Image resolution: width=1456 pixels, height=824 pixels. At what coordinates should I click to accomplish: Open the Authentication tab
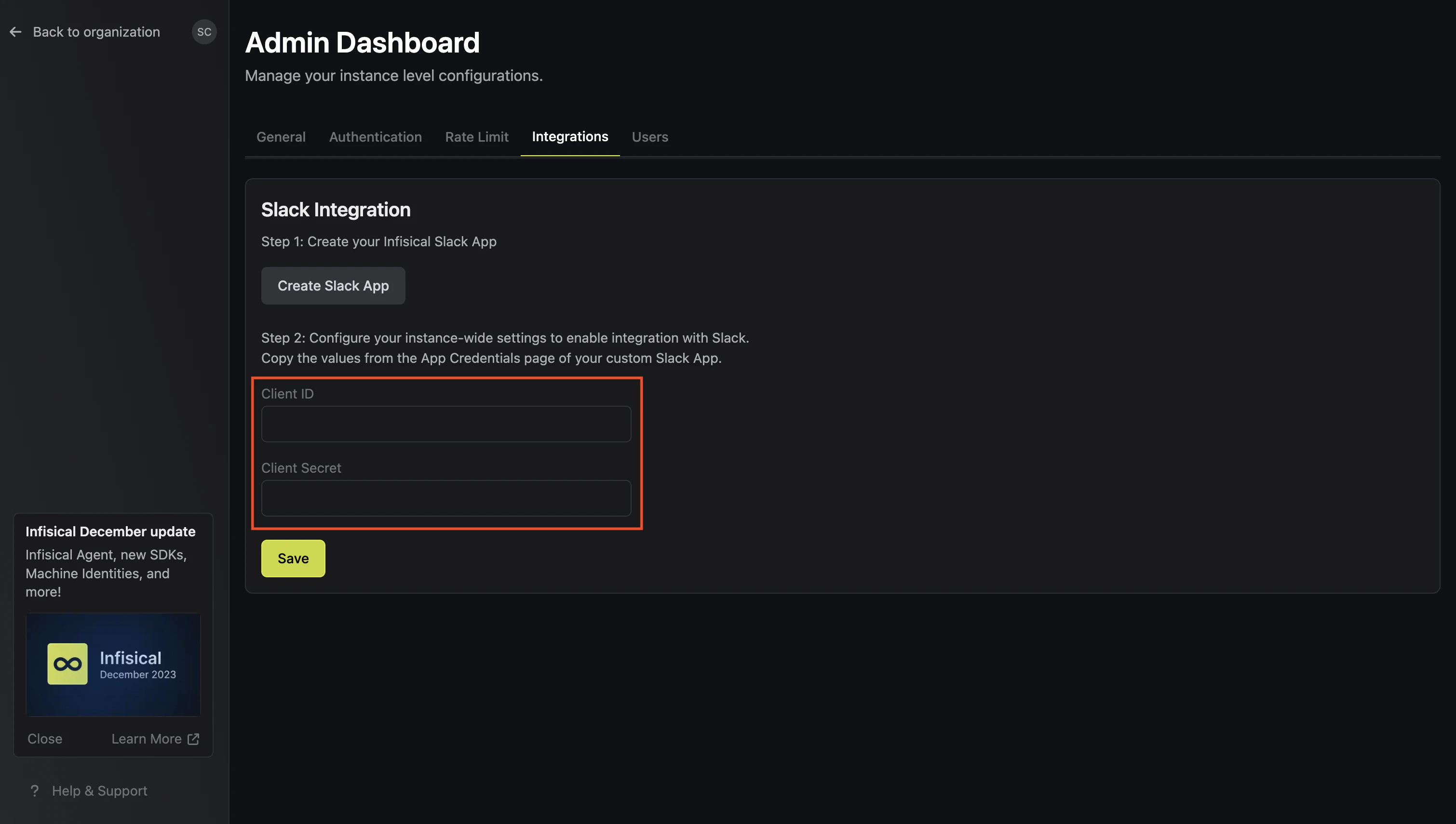point(375,137)
